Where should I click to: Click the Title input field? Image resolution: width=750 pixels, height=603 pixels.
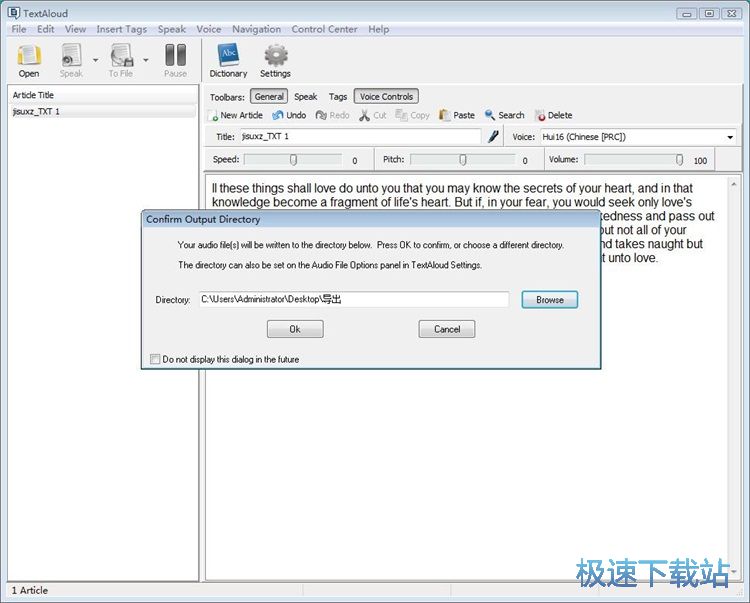click(x=360, y=137)
